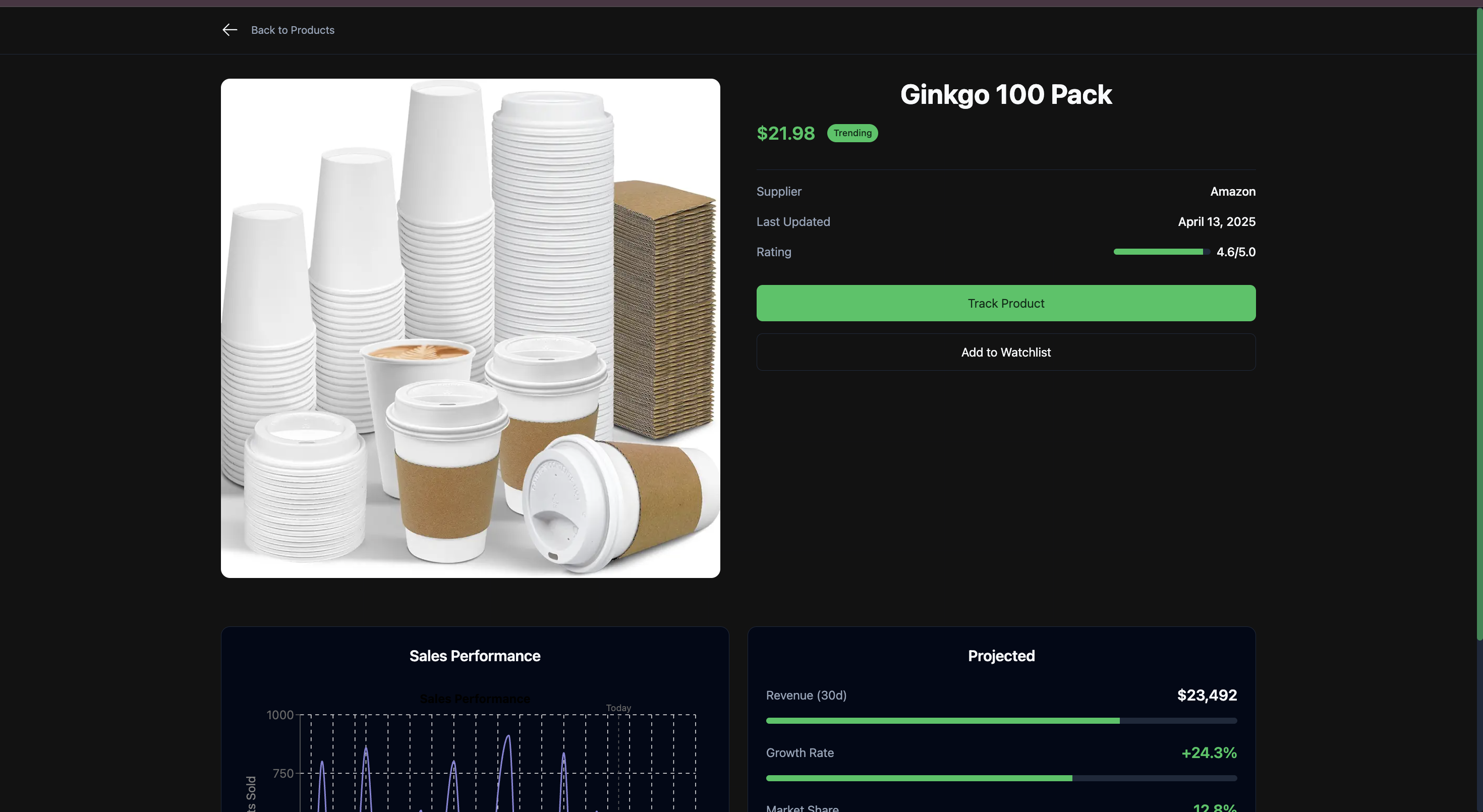Click the back arrow icon

(x=230, y=30)
